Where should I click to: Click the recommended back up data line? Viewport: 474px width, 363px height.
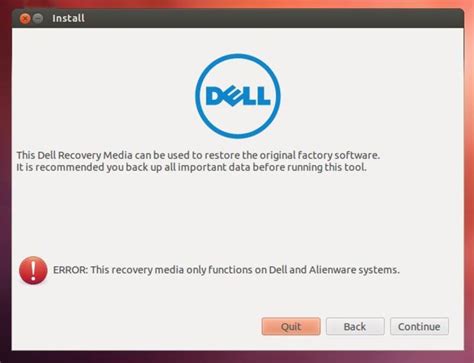(191, 167)
